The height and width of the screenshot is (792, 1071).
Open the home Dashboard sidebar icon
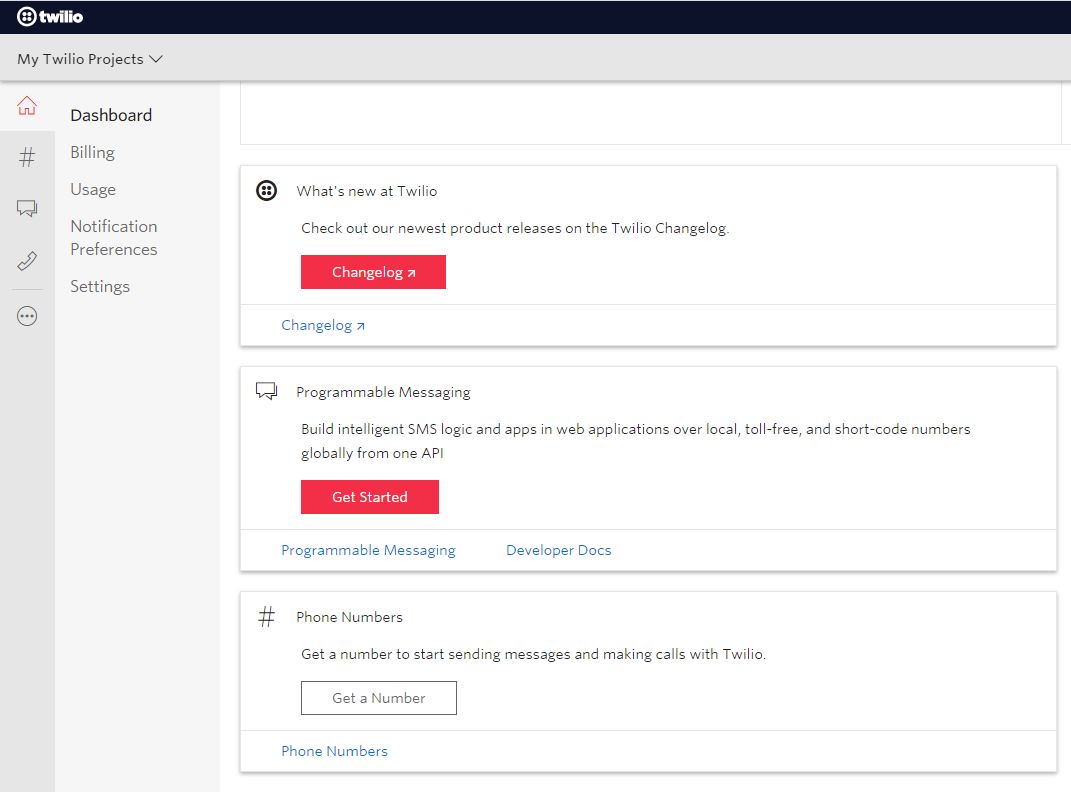(27, 106)
